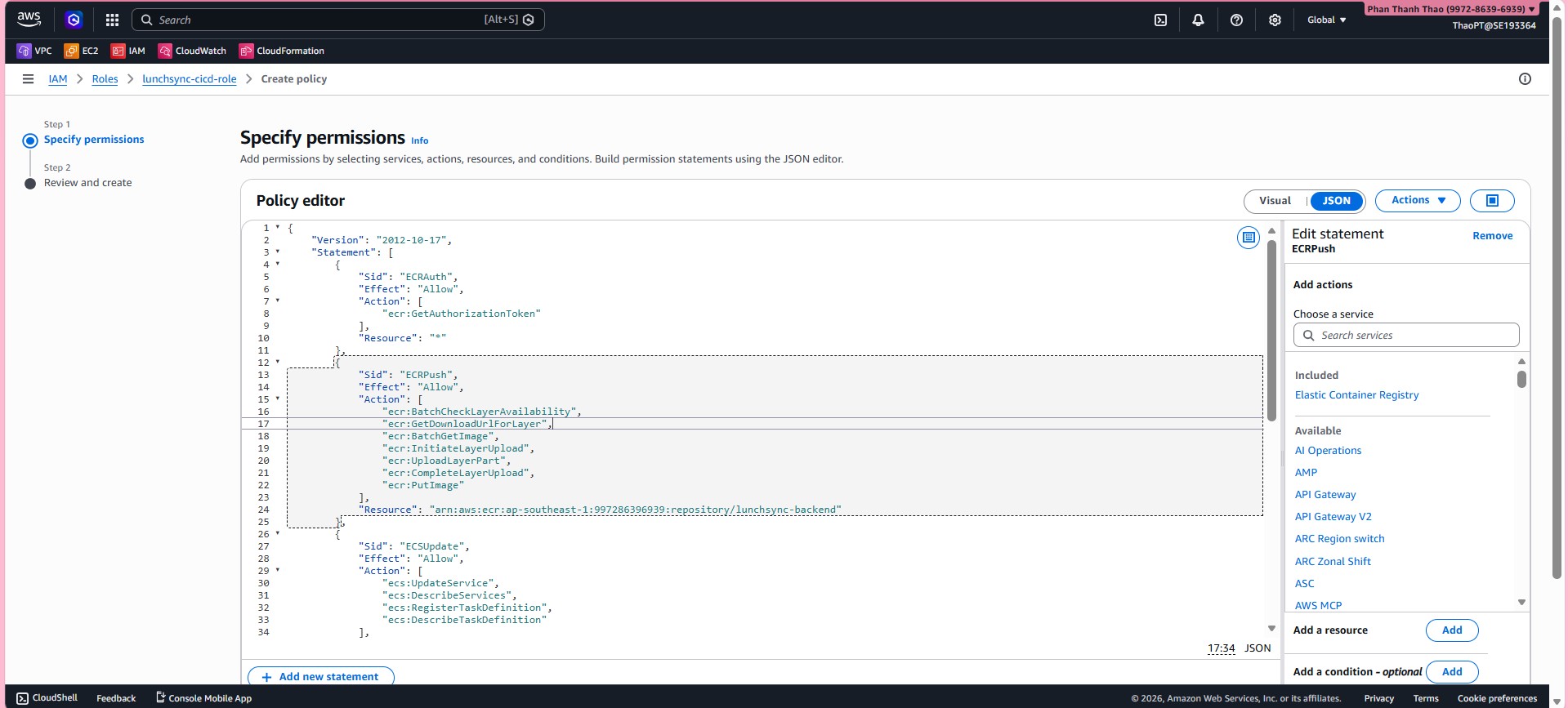Choose AMP service
The image size is (1568, 708).
(x=1306, y=473)
